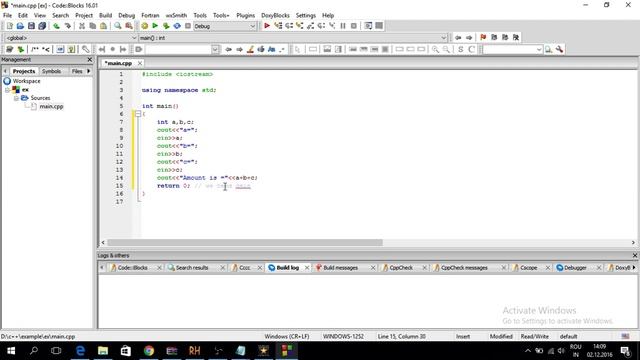Screen dimensions: 640x360
Task: Open the Debugging windows icon
Action: (x=368, y=26)
